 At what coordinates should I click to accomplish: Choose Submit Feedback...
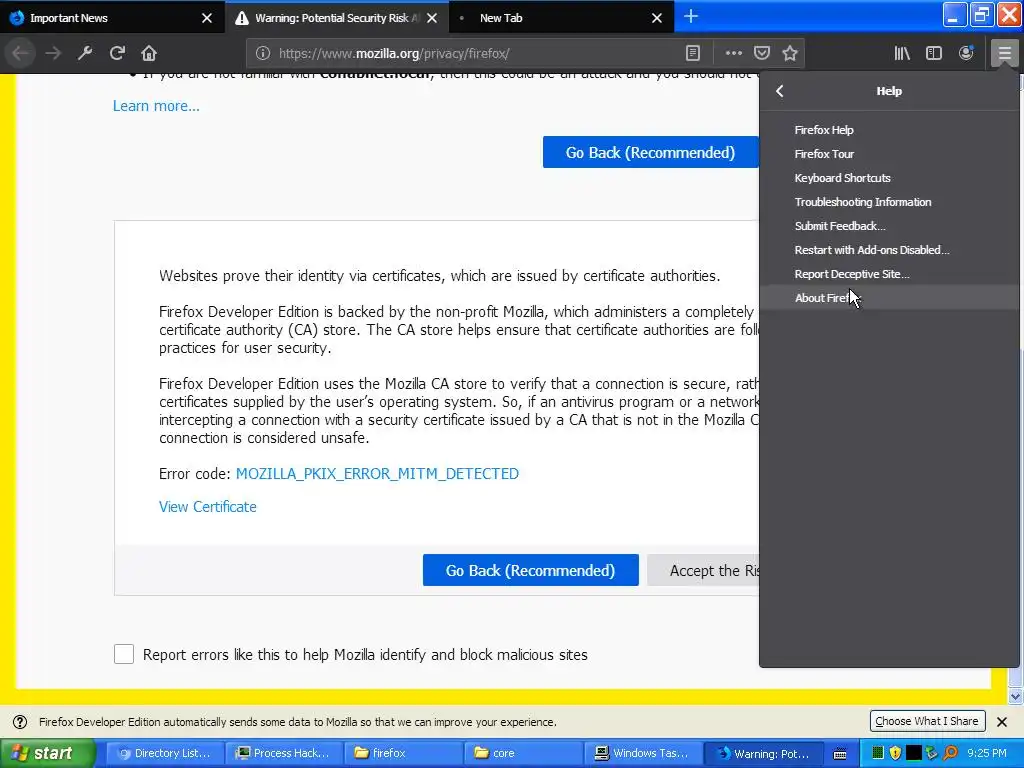coord(889,226)
